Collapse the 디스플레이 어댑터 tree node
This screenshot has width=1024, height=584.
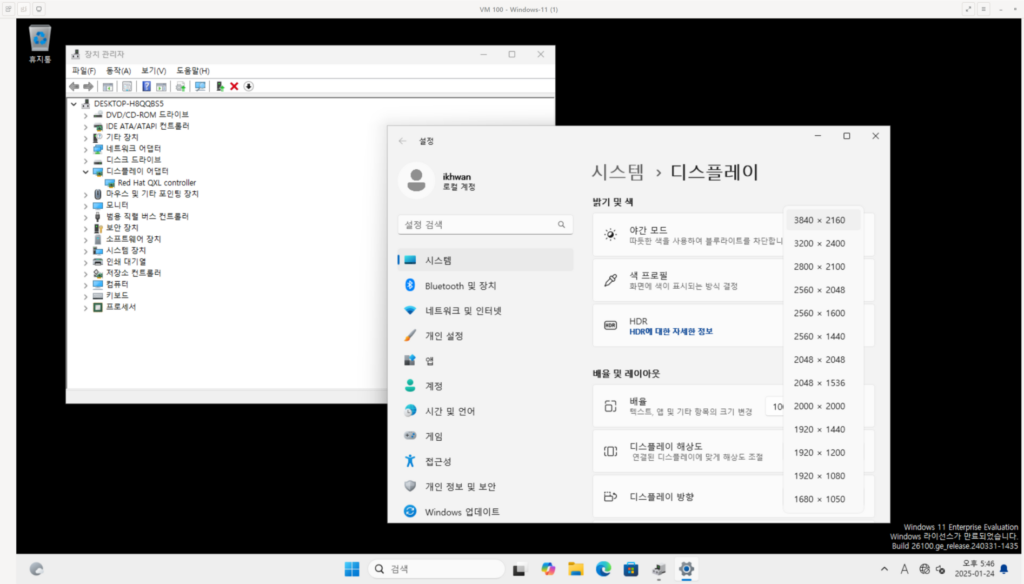(86, 172)
